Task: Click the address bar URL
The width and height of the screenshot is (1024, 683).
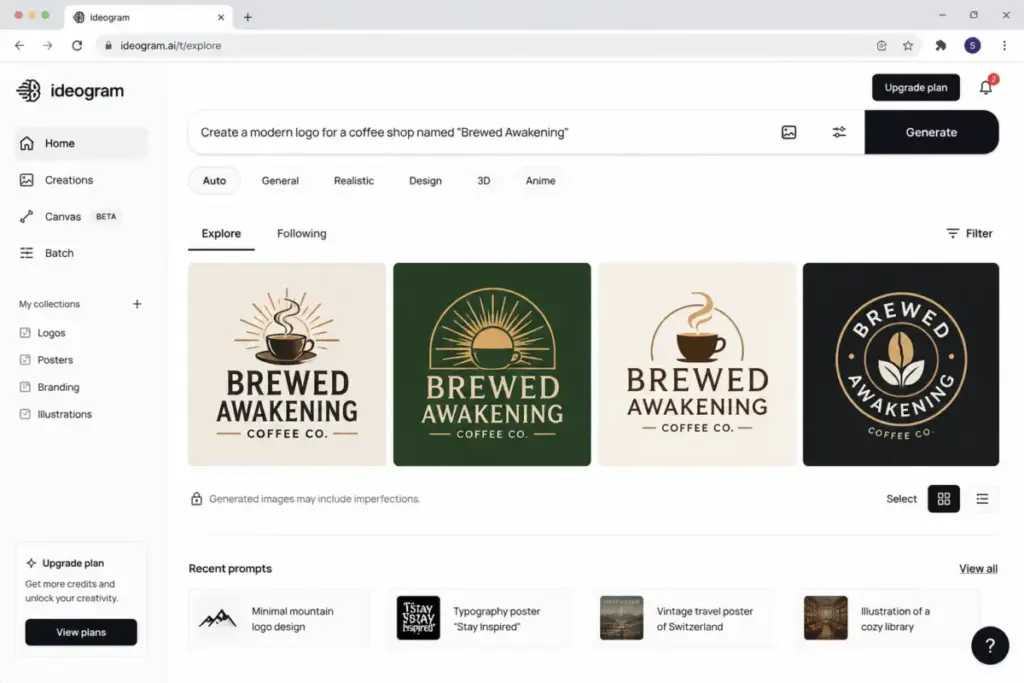Action: click(170, 46)
